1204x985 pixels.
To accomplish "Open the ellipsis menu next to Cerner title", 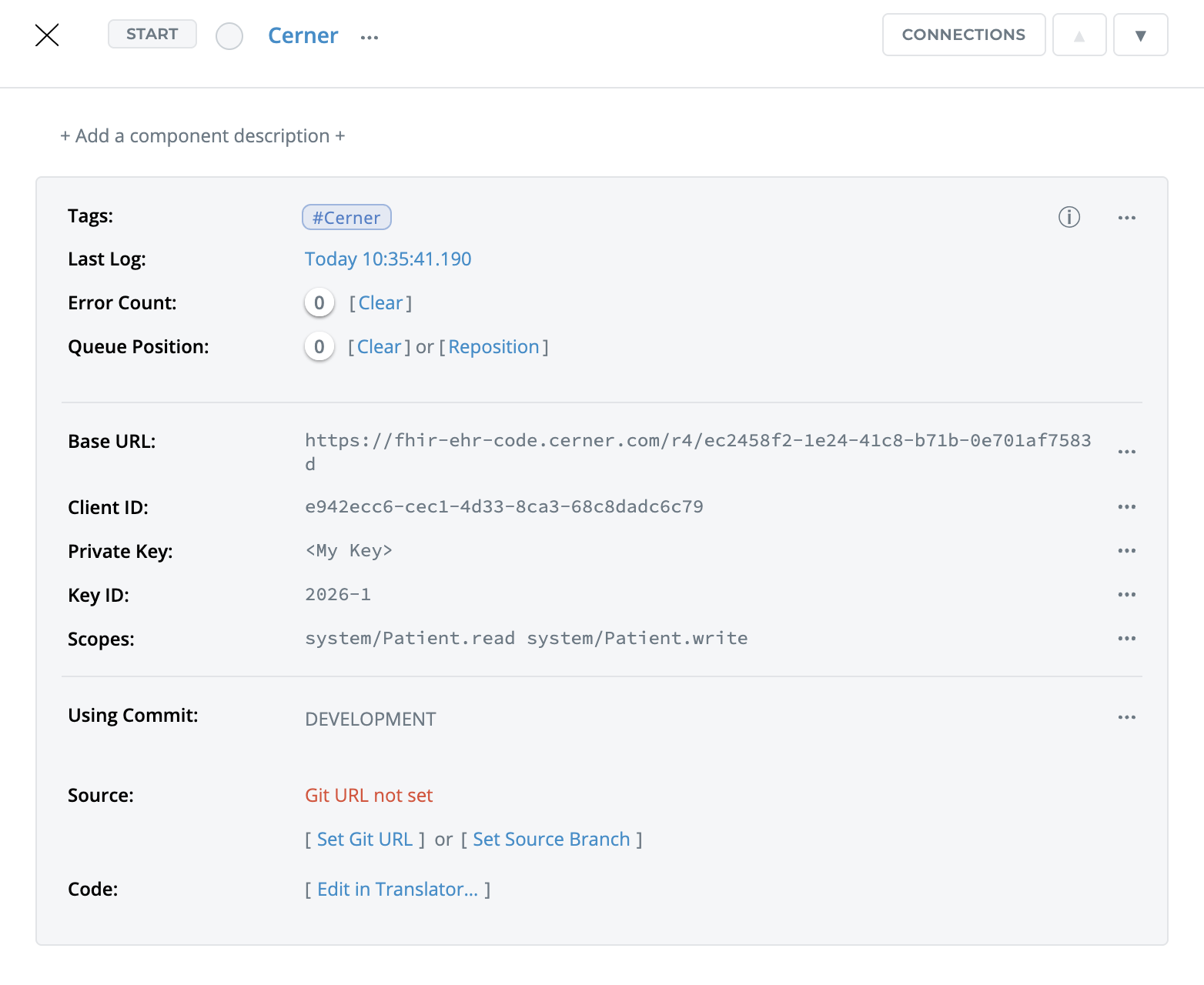I will (370, 37).
